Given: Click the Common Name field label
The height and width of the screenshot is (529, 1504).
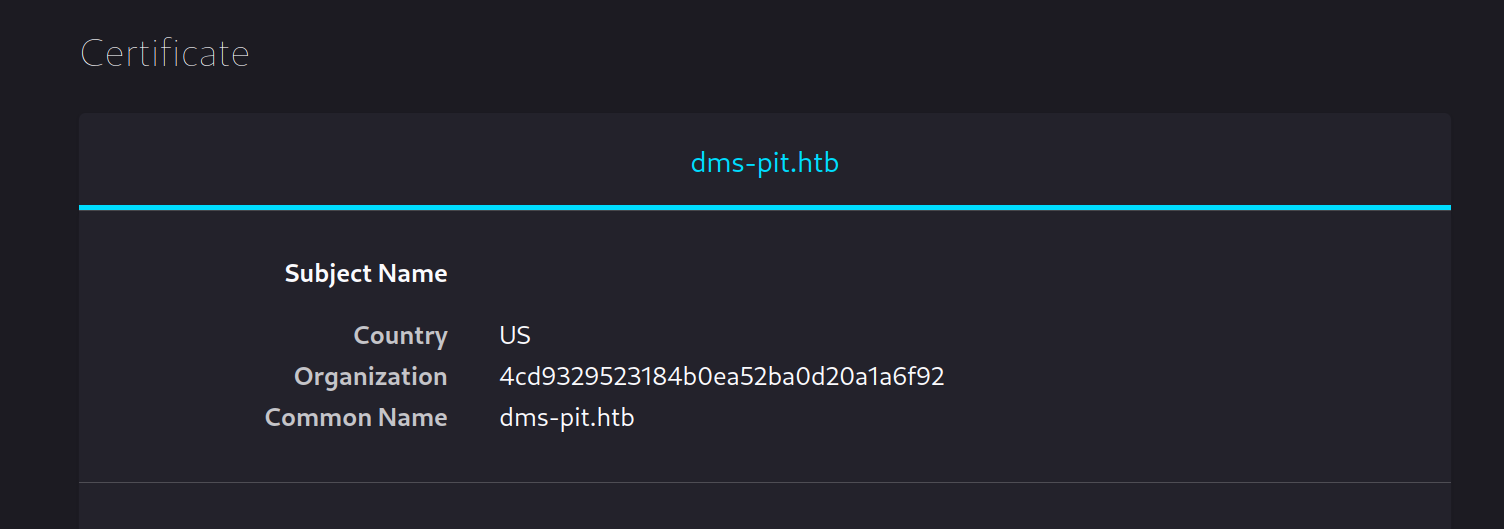Looking at the screenshot, I should click(356, 418).
